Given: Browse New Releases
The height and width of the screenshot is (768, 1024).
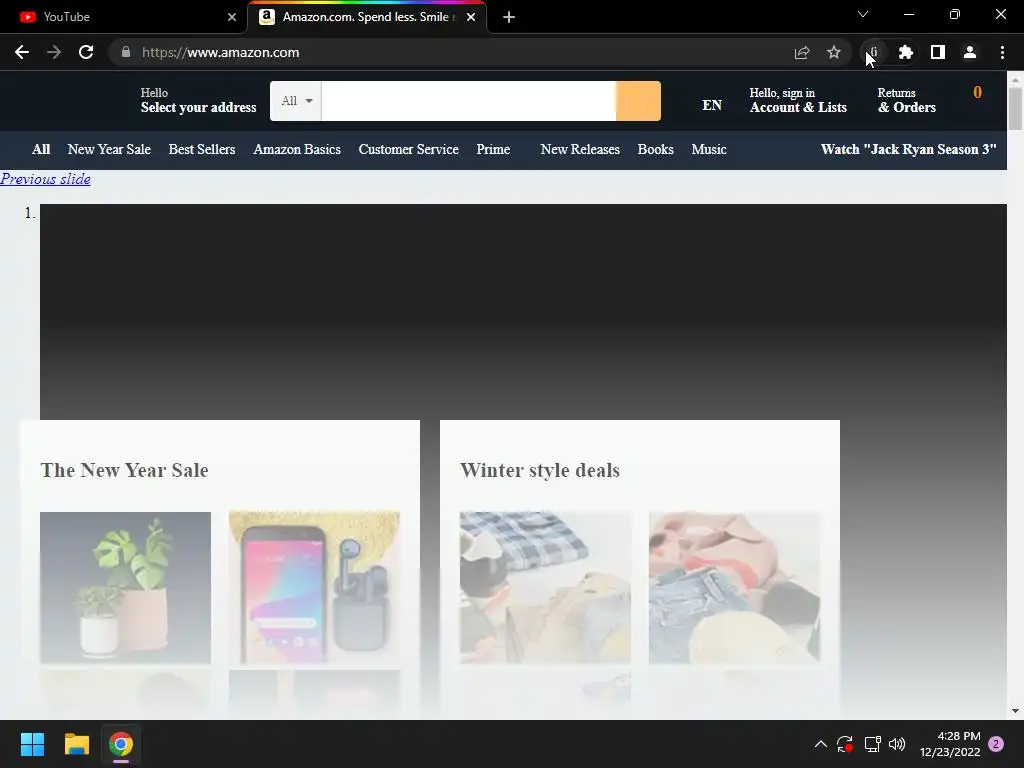Looking at the screenshot, I should [580, 150].
